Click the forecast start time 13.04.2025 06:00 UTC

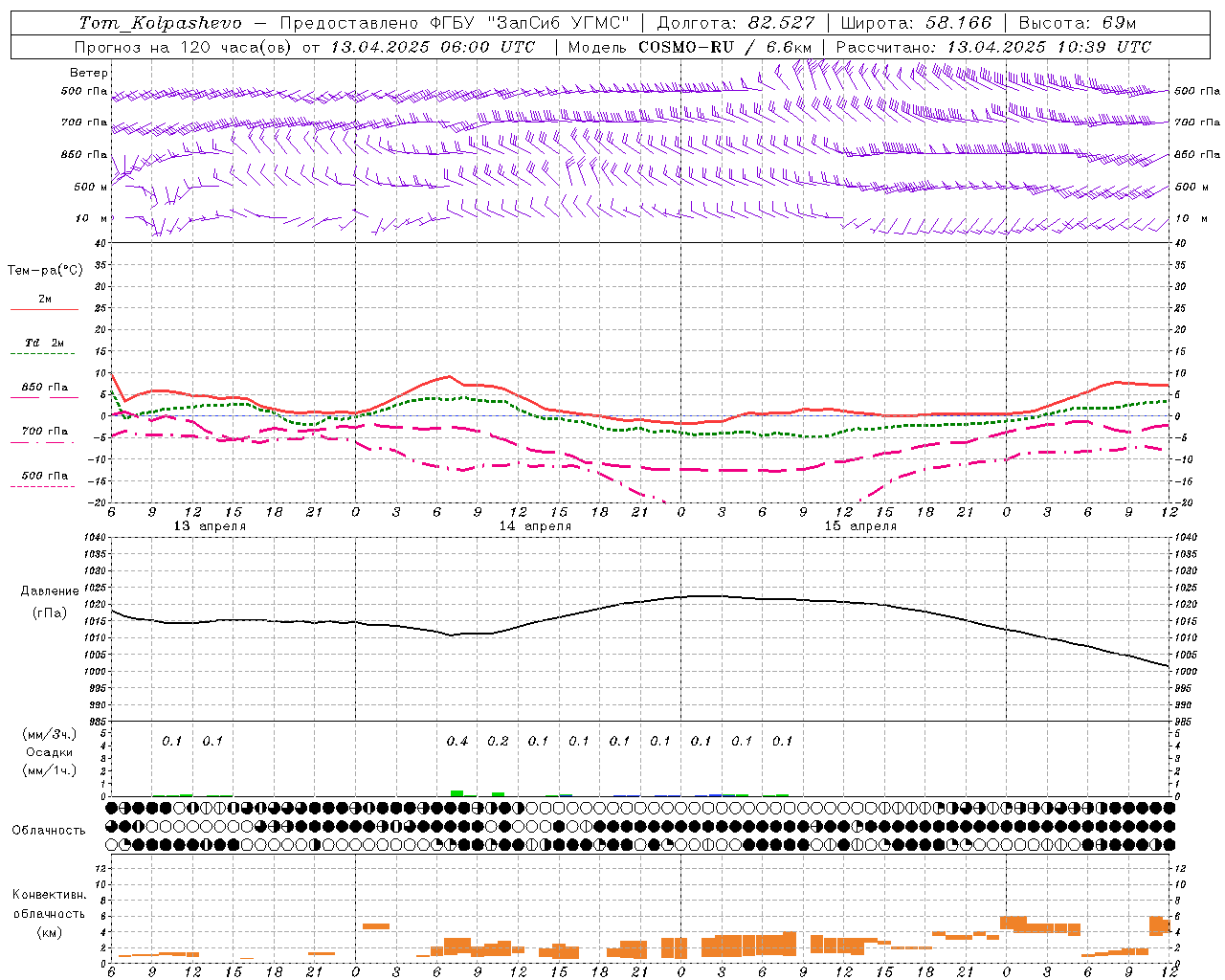433,47
